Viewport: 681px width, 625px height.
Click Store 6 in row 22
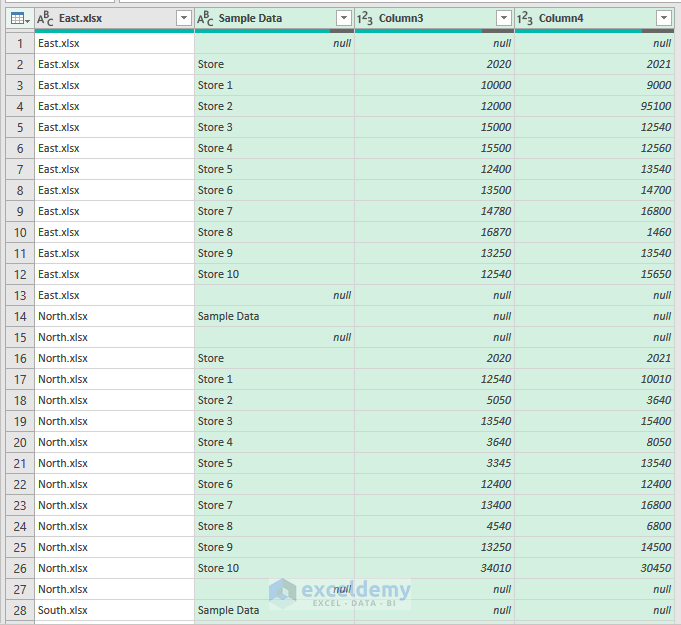[215, 484]
